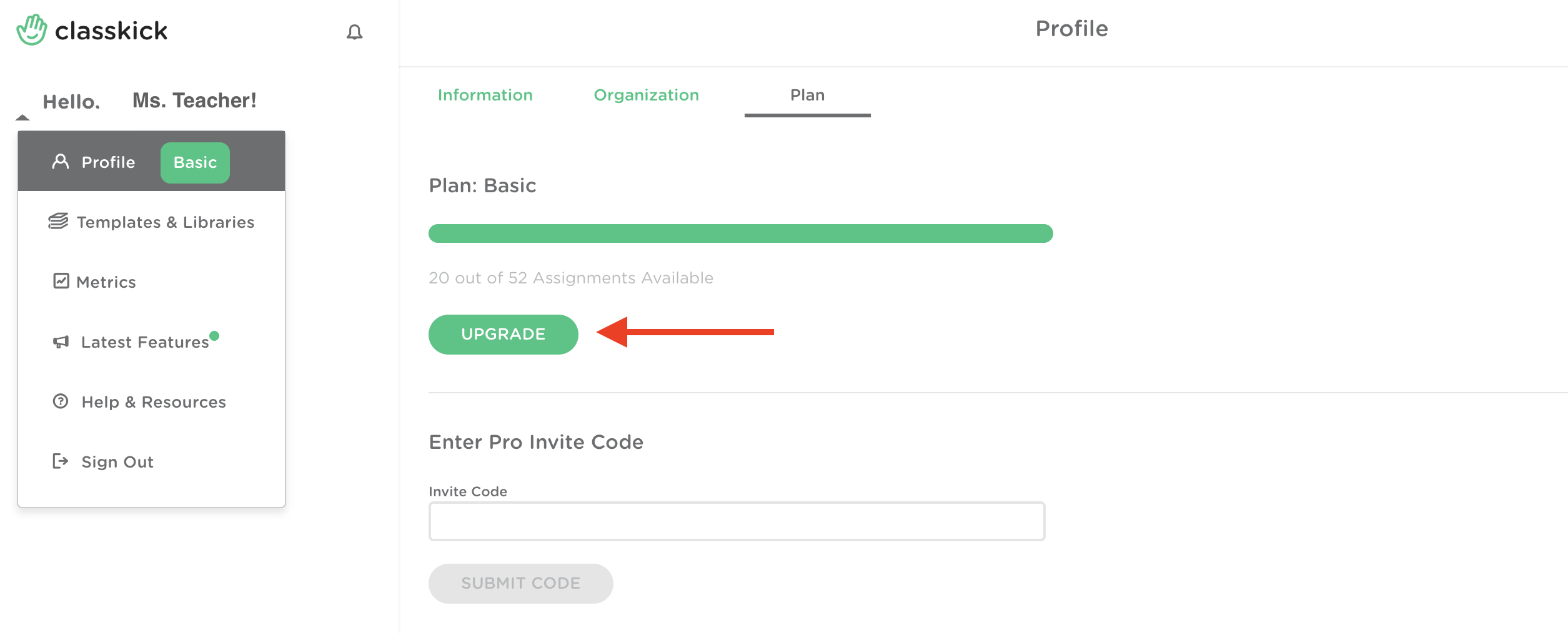Screen dimensions: 1568x633
Task: Click the Metrics chart icon
Action: coord(61,281)
